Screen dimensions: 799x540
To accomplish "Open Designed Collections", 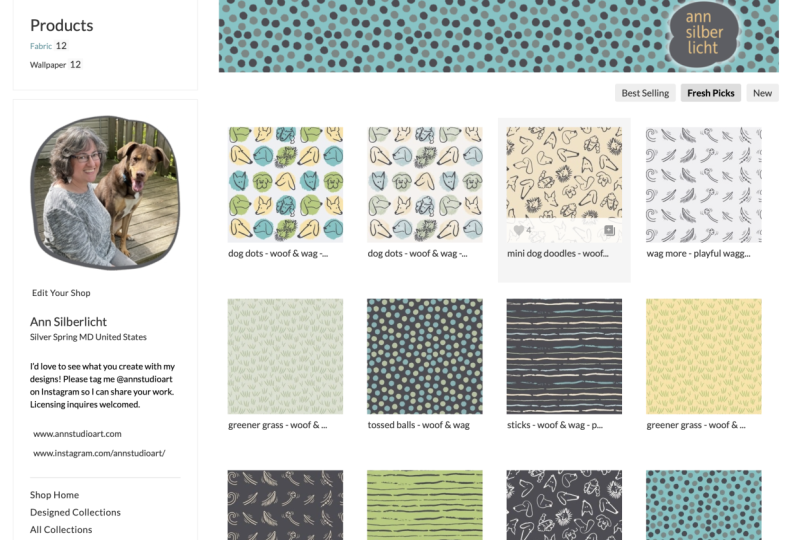I will pyautogui.click(x=75, y=512).
